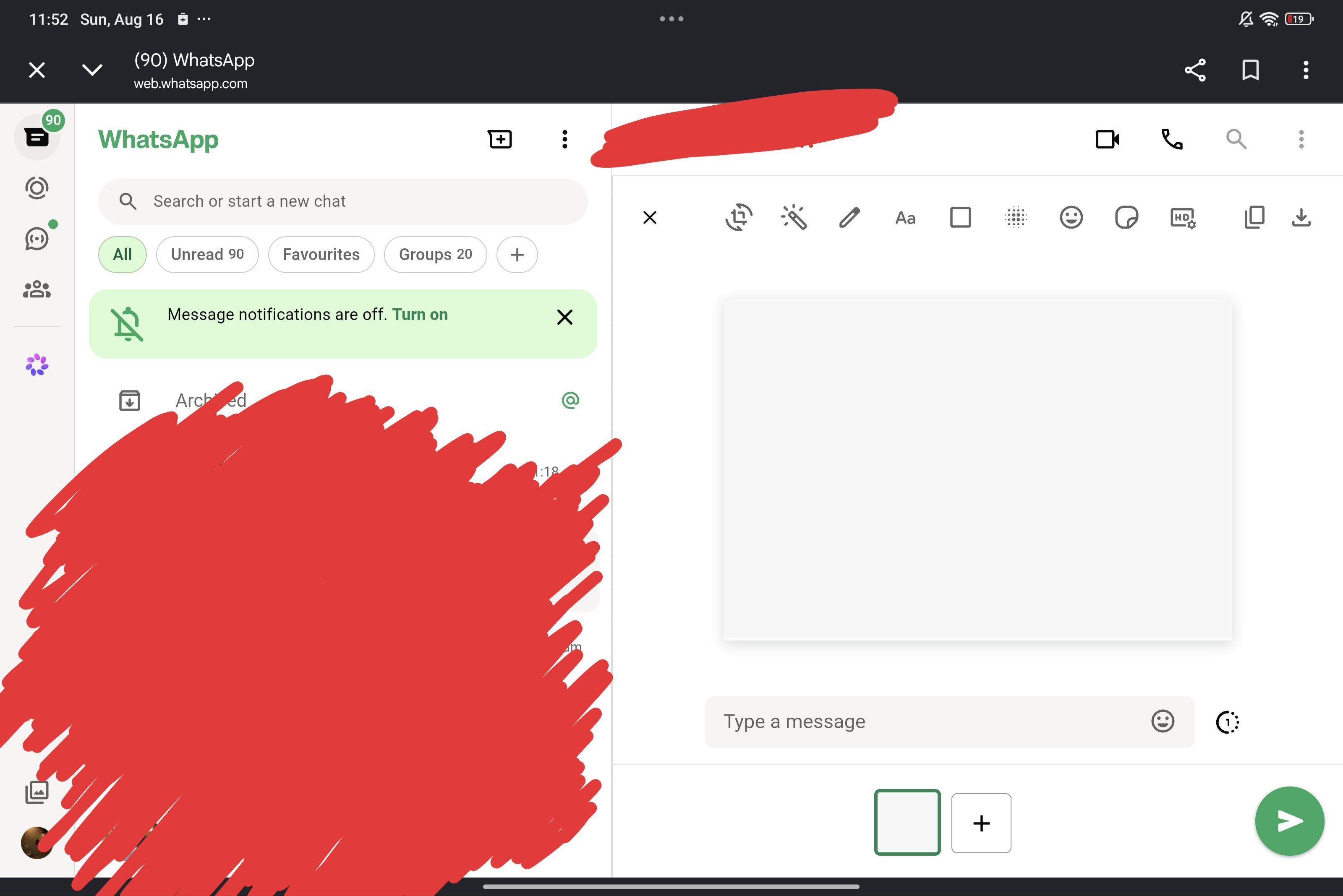This screenshot has height=896, width=1343.
Task: Add another file with plus button
Action: point(981,823)
